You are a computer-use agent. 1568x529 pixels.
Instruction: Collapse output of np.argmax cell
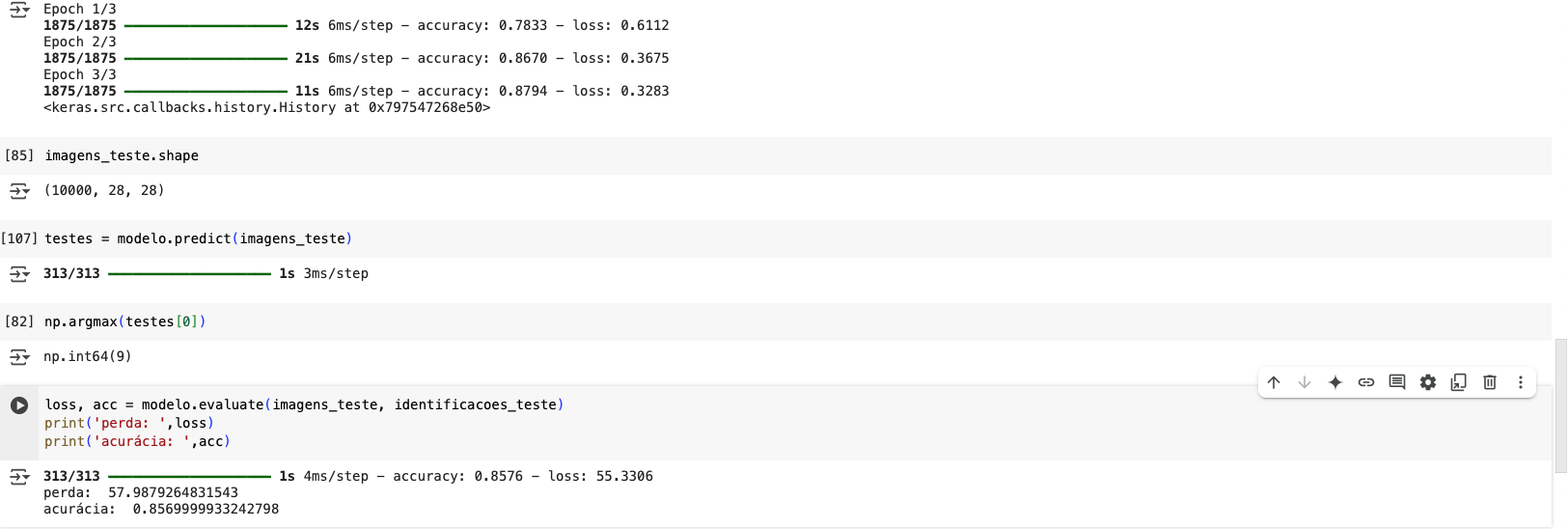click(x=19, y=357)
